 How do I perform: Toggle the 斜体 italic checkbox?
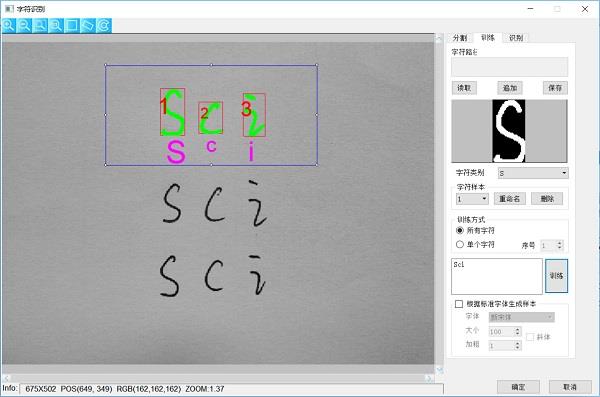[x=530, y=337]
